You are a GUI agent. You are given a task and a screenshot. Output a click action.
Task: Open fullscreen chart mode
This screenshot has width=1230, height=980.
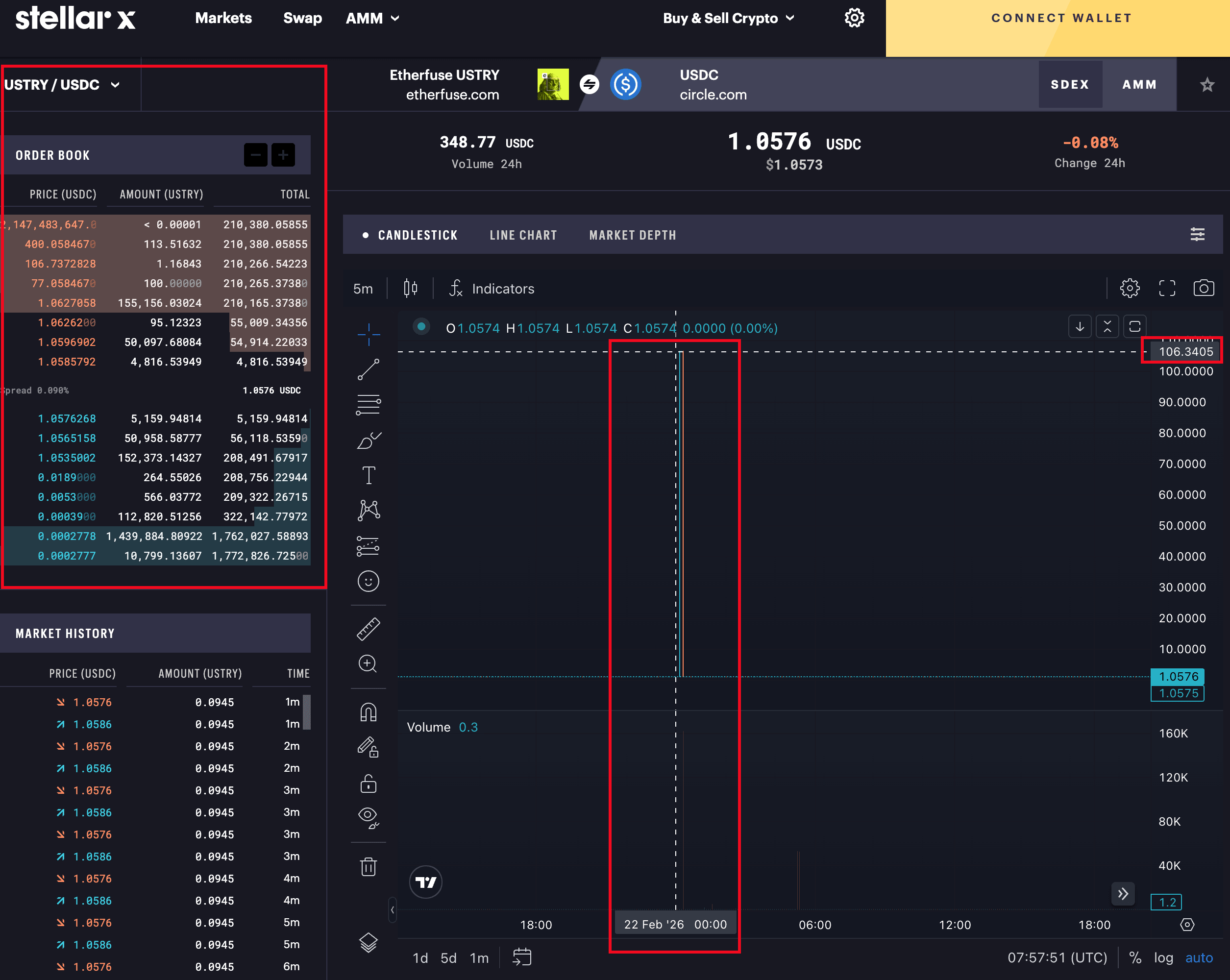pyautogui.click(x=1167, y=288)
